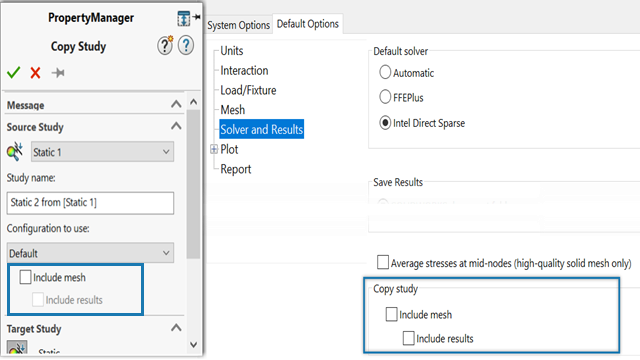This screenshot has height=360, width=640.
Task: Open the Default configuration dropdown
Action: 90,253
